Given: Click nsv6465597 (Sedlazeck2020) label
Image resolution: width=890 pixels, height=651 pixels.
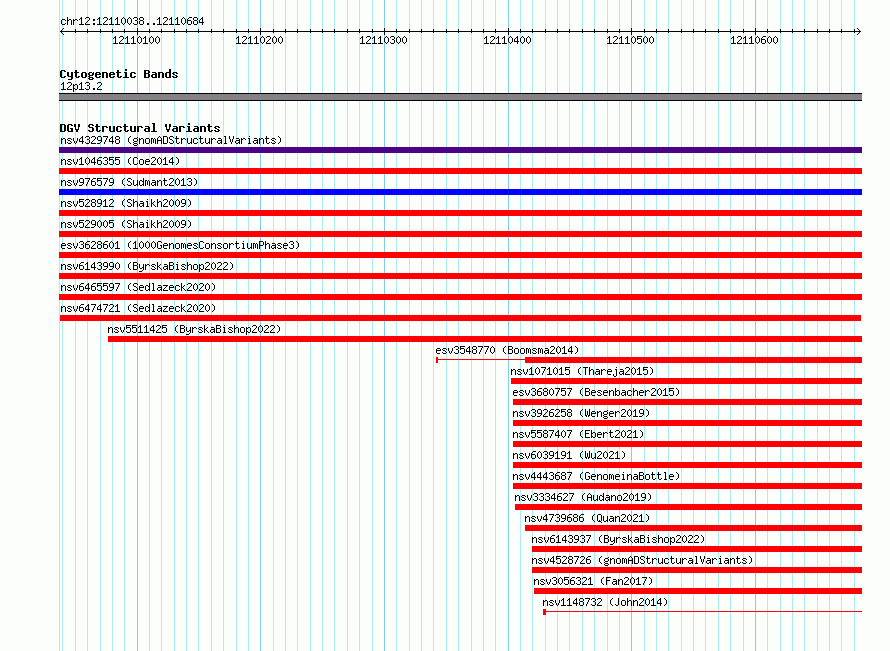Looking at the screenshot, I should [x=138, y=287].
